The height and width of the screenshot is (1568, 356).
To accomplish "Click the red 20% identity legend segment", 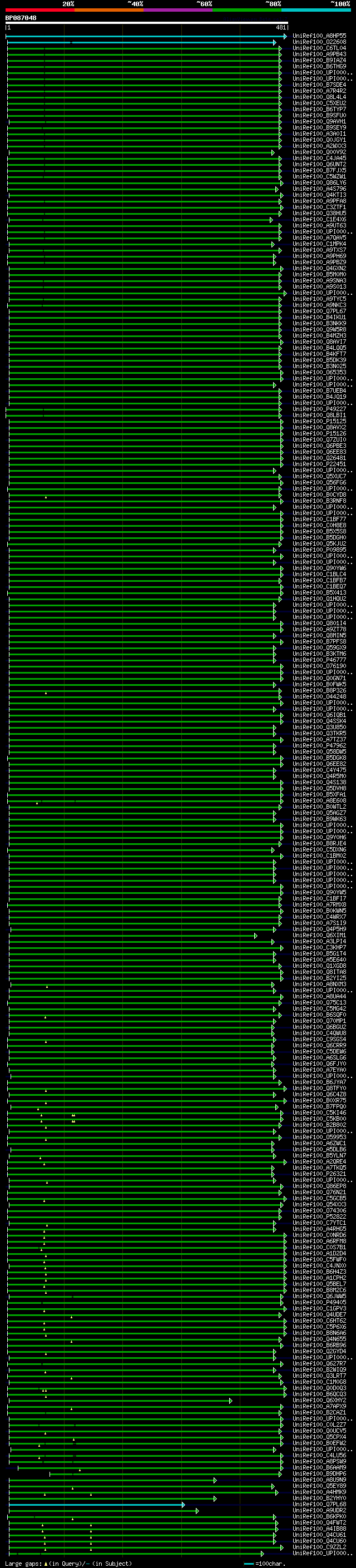I will point(39,10).
